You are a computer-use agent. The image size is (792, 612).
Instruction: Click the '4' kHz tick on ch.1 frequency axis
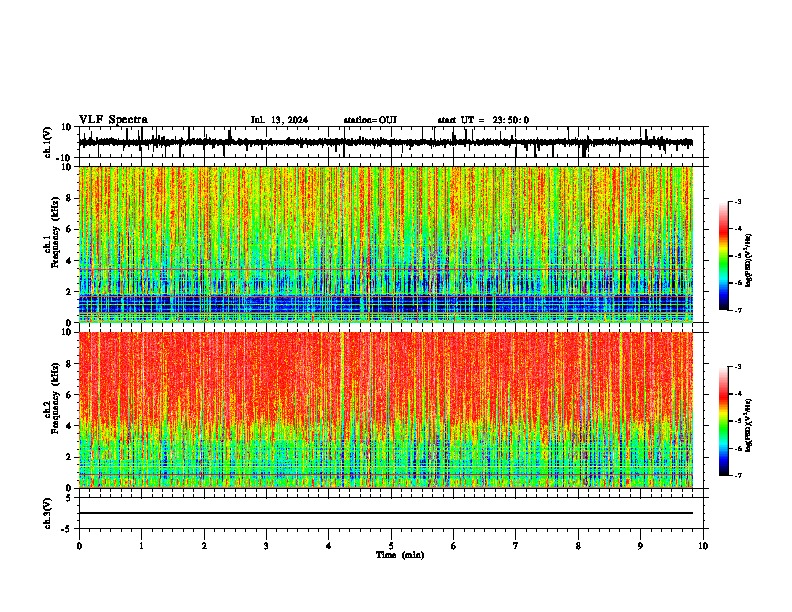(70, 261)
